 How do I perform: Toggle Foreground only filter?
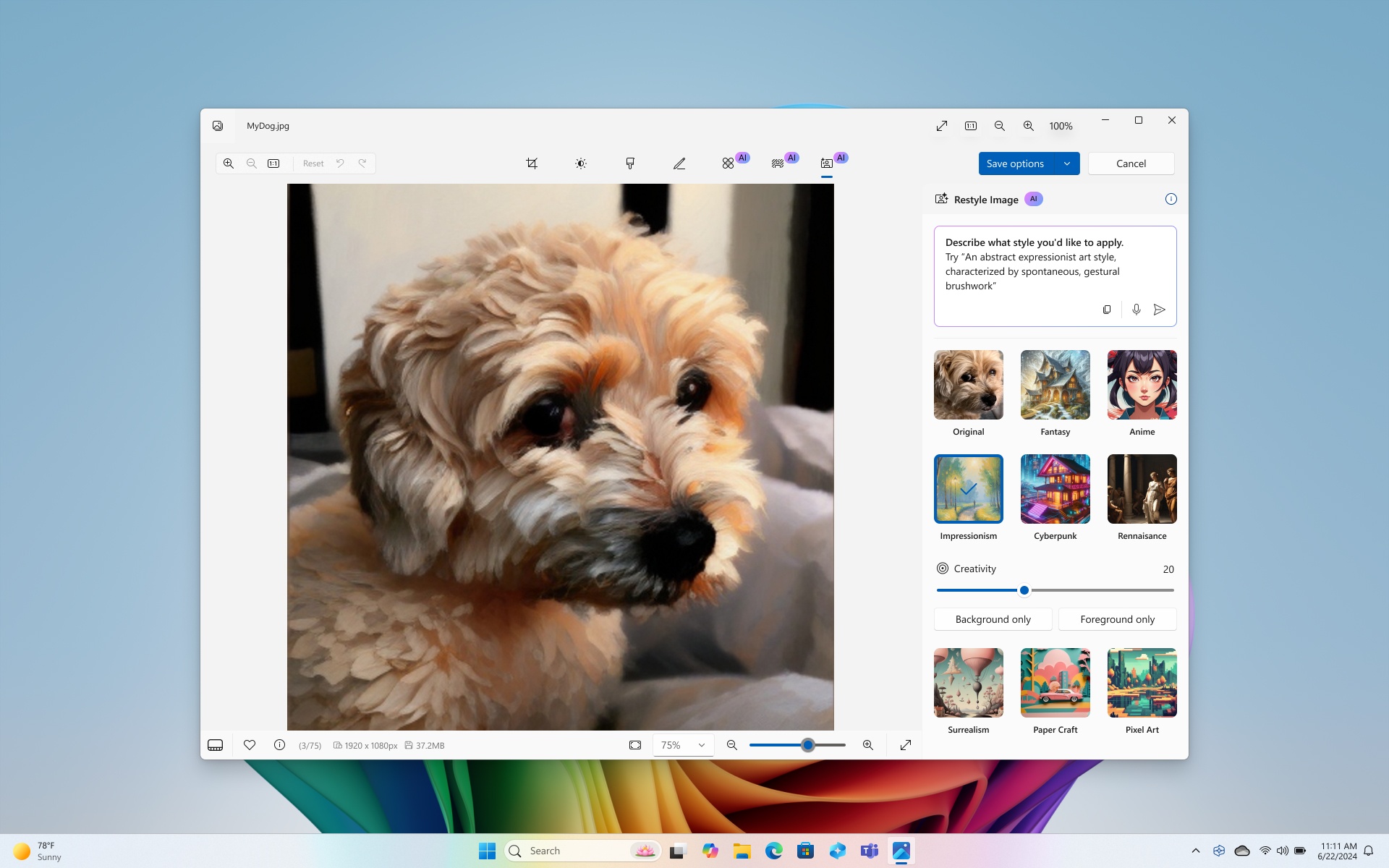1117,618
